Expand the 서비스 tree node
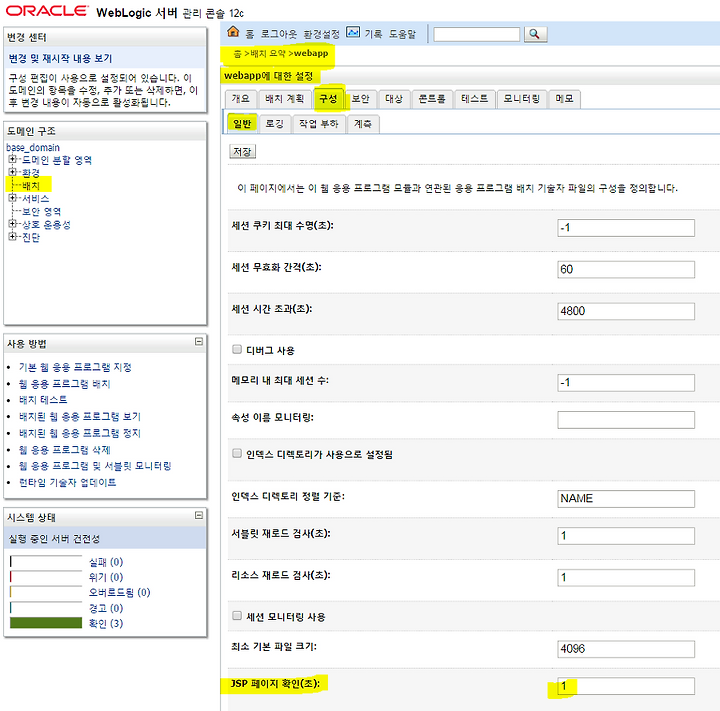The width and height of the screenshot is (720, 711). pos(12,198)
